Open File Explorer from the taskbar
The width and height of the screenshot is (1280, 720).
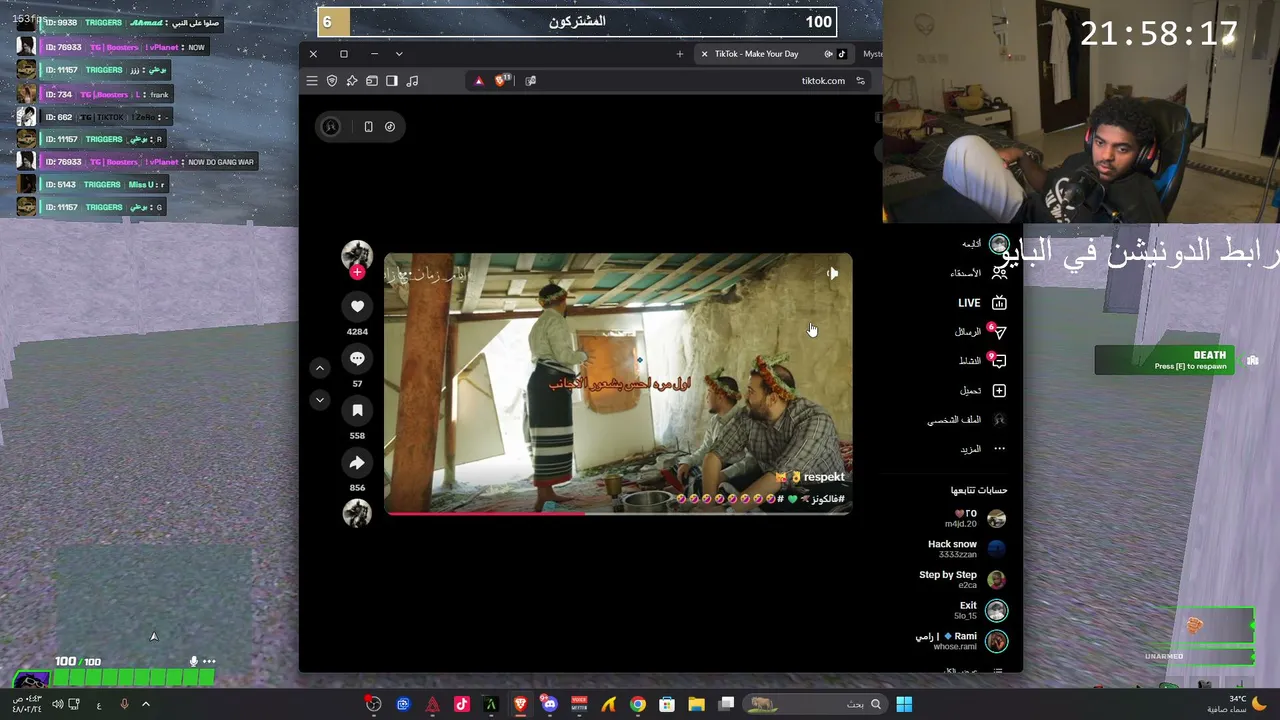point(696,704)
